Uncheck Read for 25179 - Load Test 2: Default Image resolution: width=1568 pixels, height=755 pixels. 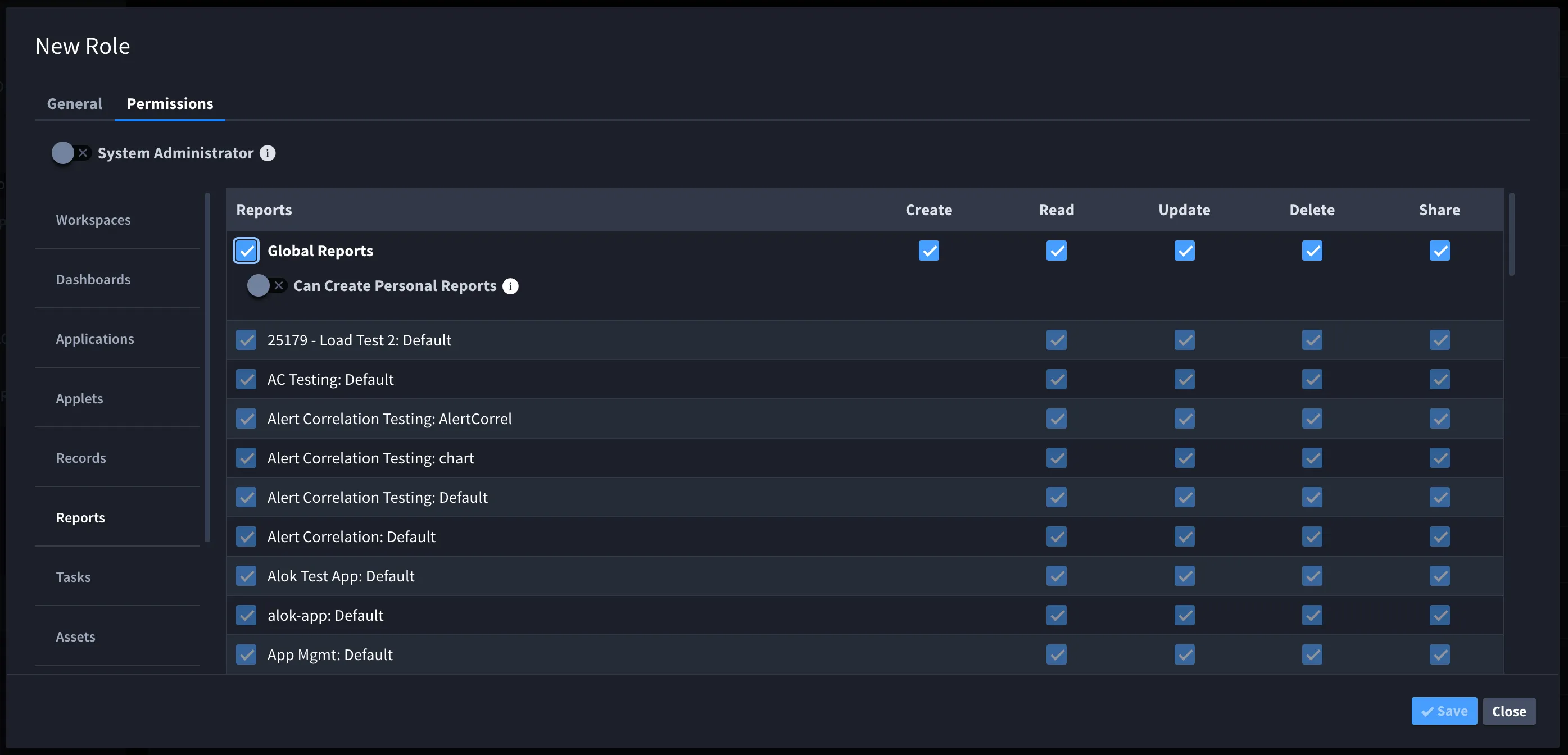(x=1056, y=340)
